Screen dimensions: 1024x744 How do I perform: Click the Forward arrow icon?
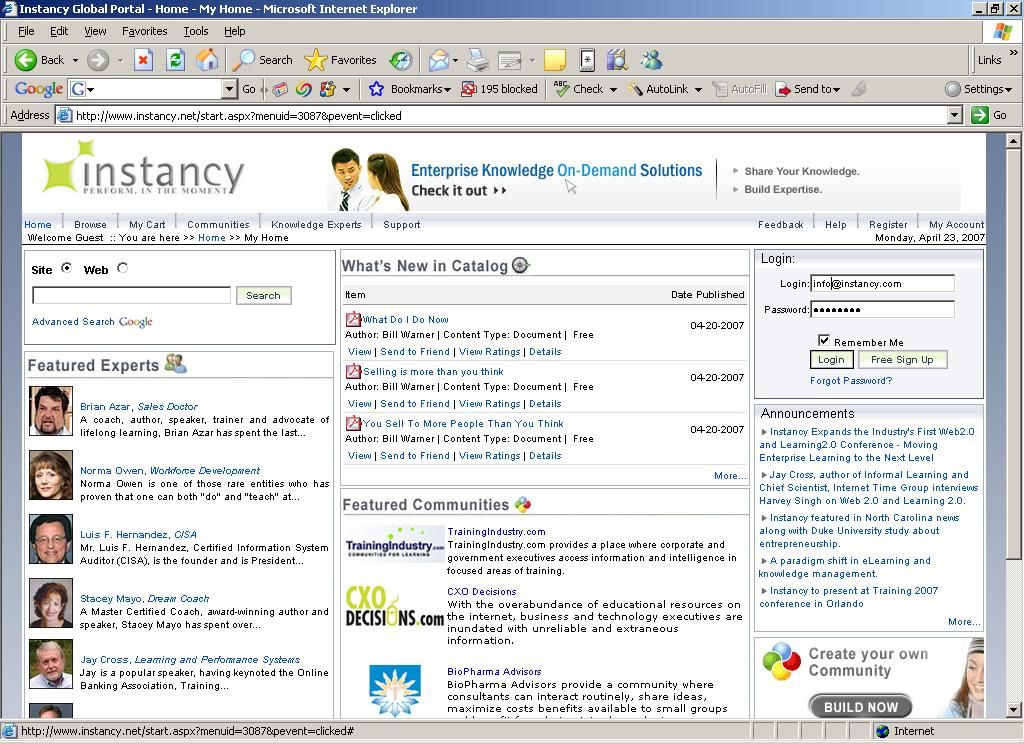coord(98,60)
